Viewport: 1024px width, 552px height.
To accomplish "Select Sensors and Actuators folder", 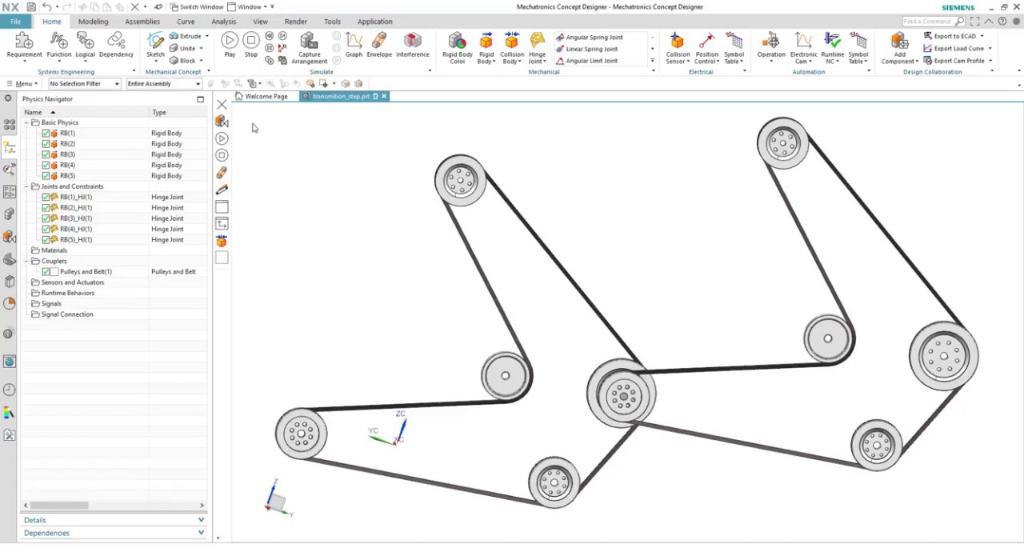I will pos(72,283).
